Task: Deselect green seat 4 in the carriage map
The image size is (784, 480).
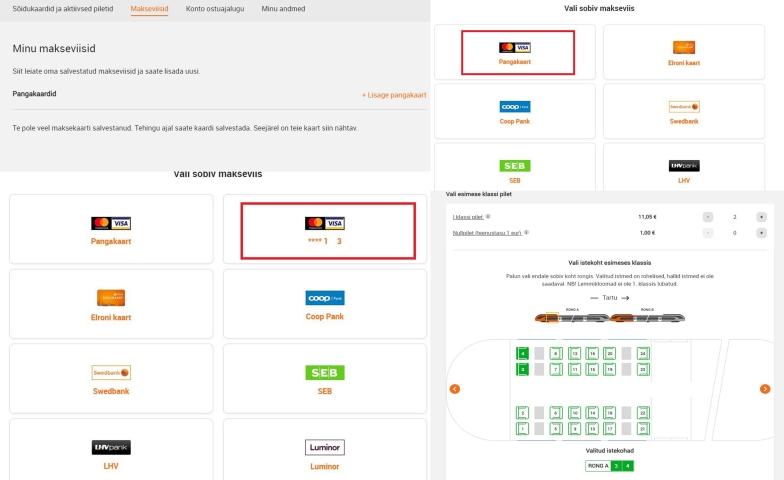Action: tap(522, 354)
